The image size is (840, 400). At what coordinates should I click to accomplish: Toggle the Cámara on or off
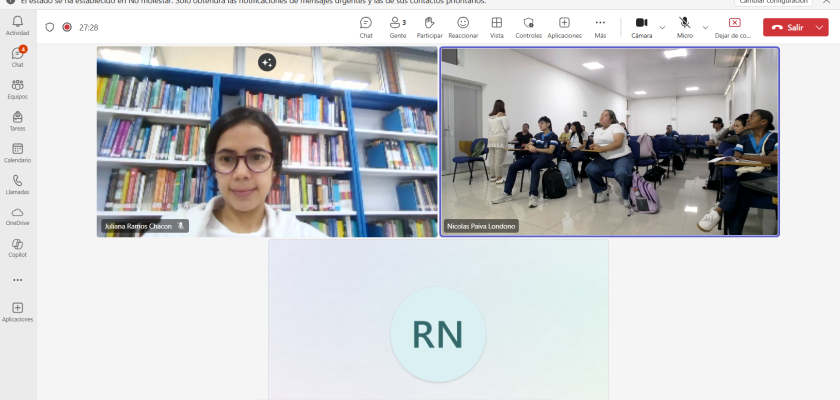coord(641,27)
